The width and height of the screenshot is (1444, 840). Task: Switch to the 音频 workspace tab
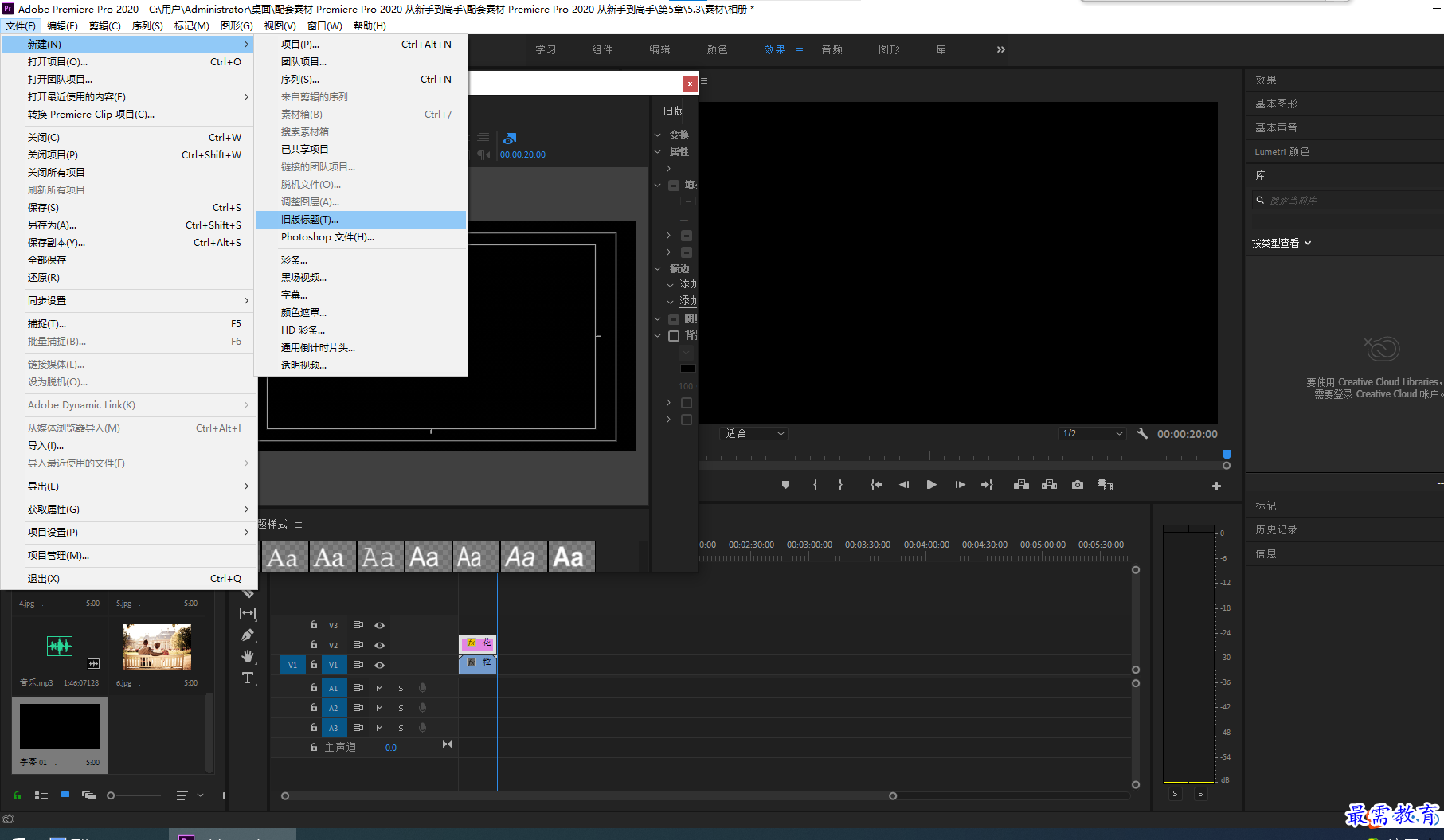click(832, 49)
